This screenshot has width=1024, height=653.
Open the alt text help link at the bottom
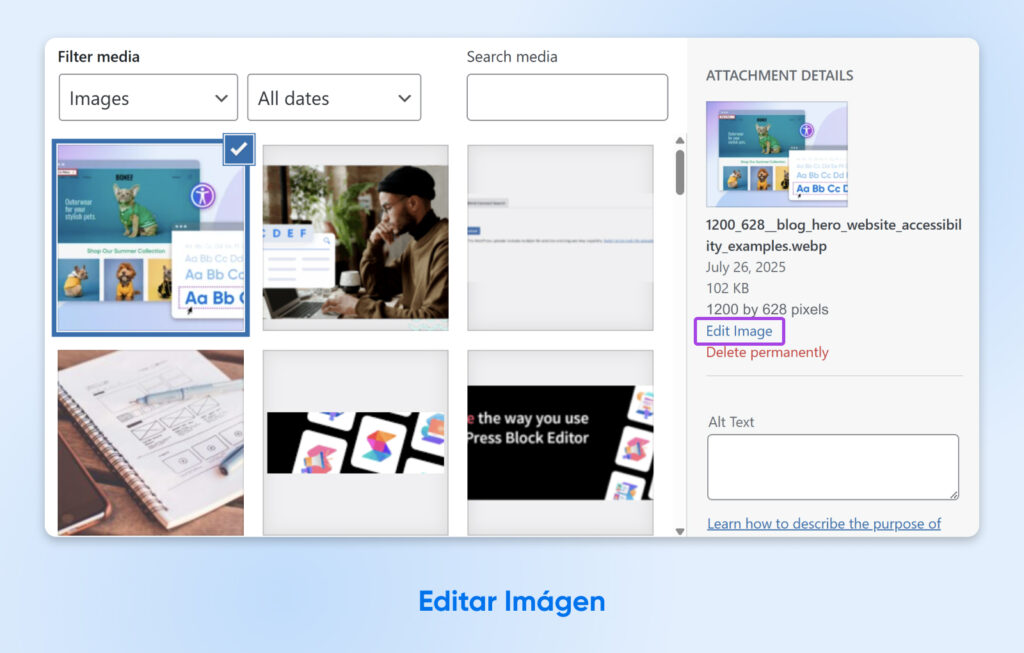pos(824,523)
